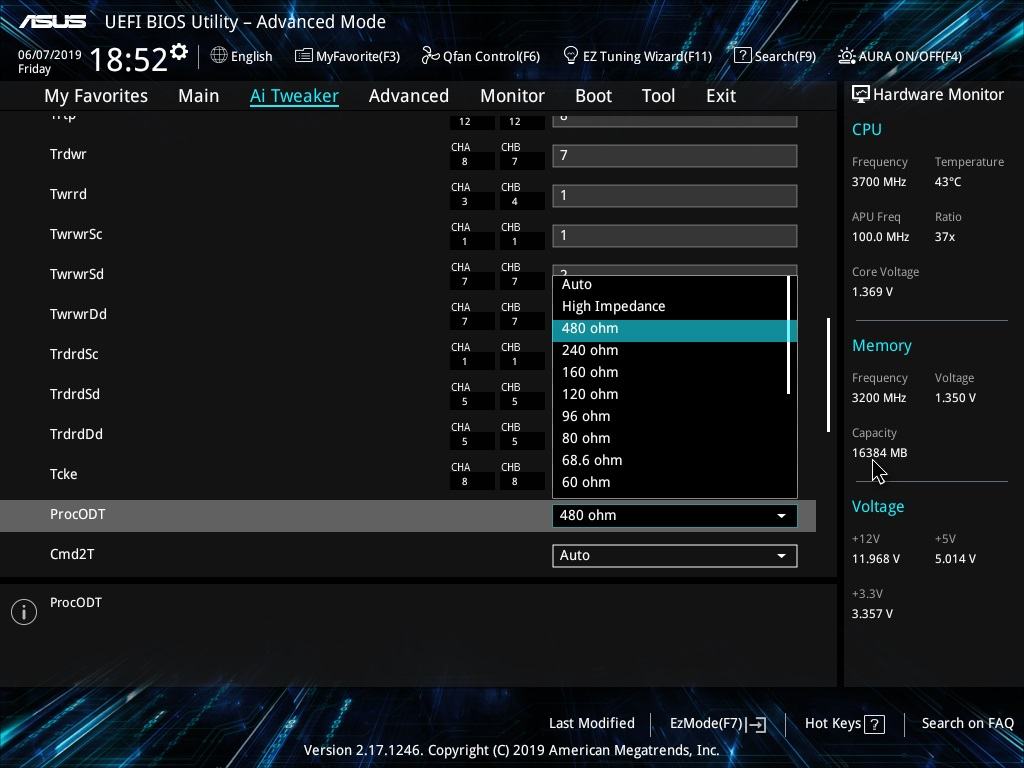This screenshot has height=768, width=1024.
Task: Click the 16384 MB capacity value
Action: (879, 453)
